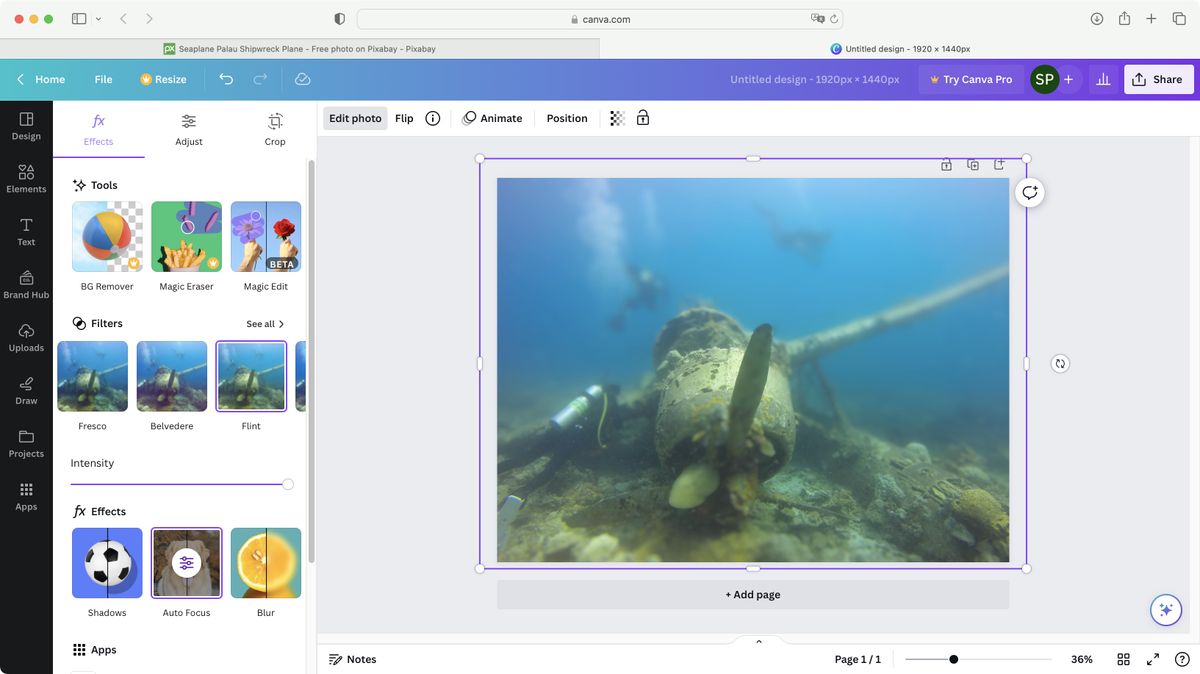Image resolution: width=1200 pixels, height=674 pixels.
Task: Open the Shadows effect options
Action: [x=106, y=563]
